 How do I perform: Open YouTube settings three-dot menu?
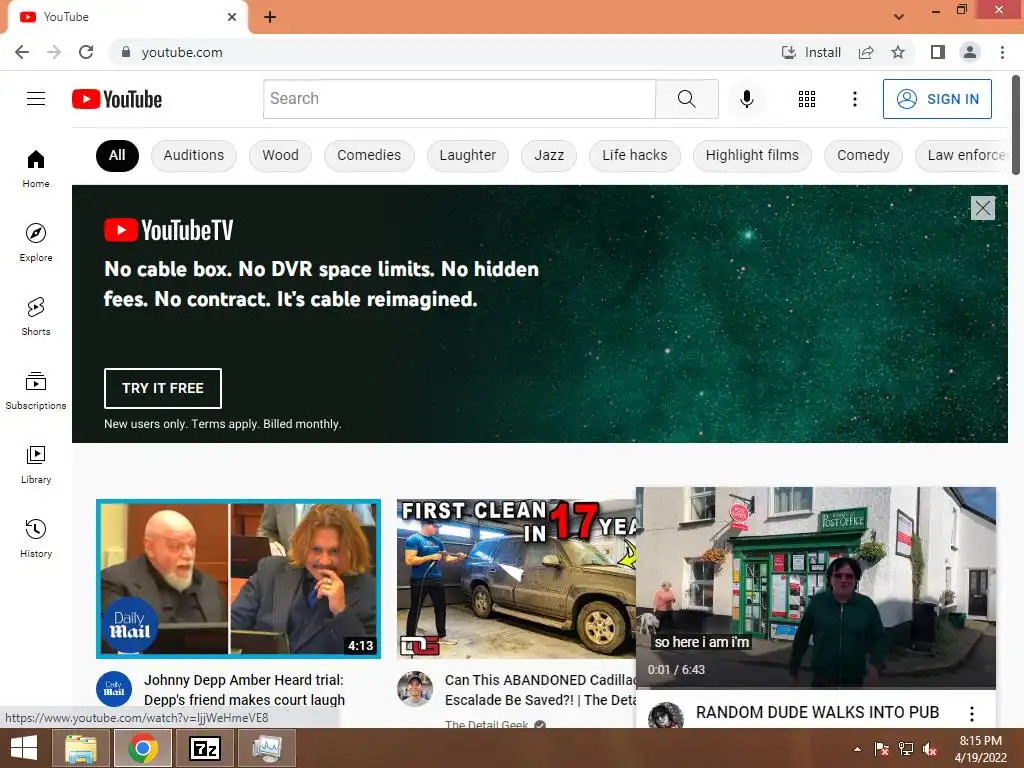[x=854, y=99]
